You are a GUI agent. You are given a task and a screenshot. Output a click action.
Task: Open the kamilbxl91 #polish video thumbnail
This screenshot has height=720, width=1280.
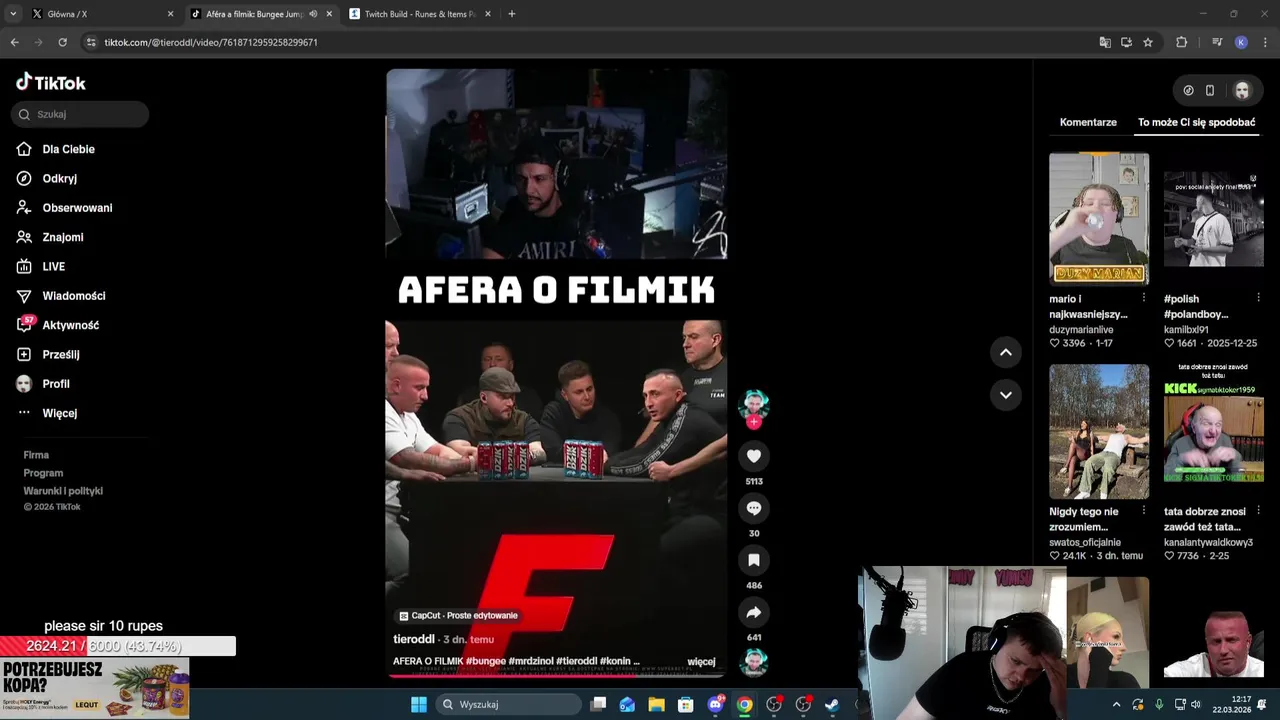pos(1214,218)
